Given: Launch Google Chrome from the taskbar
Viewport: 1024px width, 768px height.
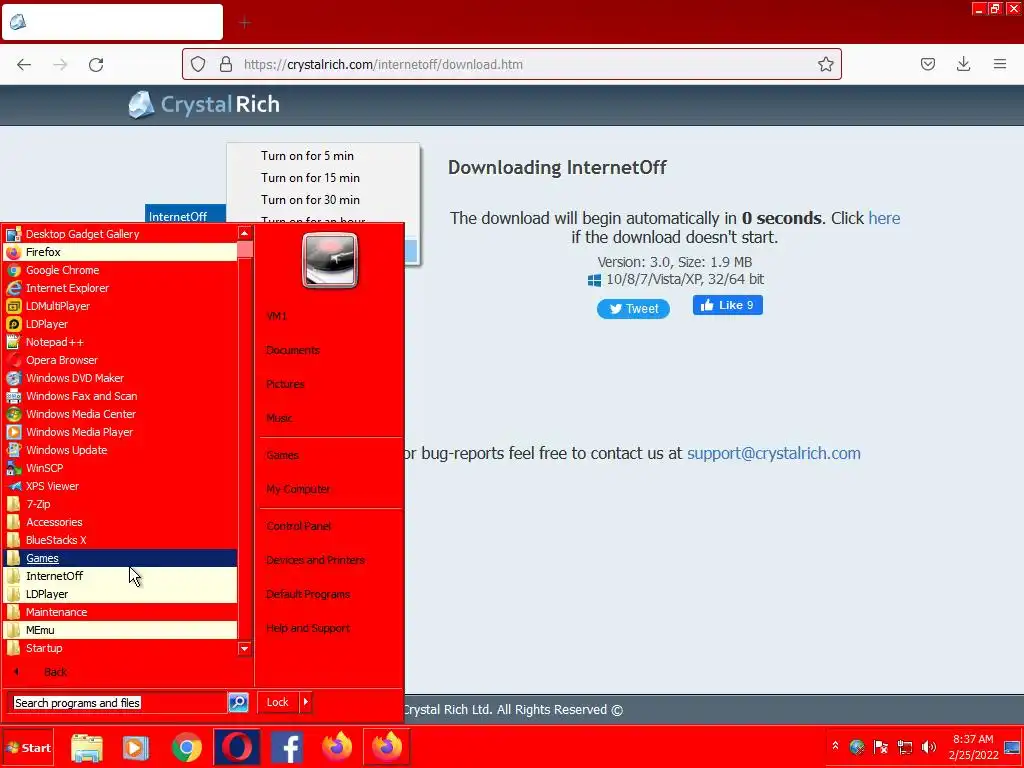Looking at the screenshot, I should [187, 748].
